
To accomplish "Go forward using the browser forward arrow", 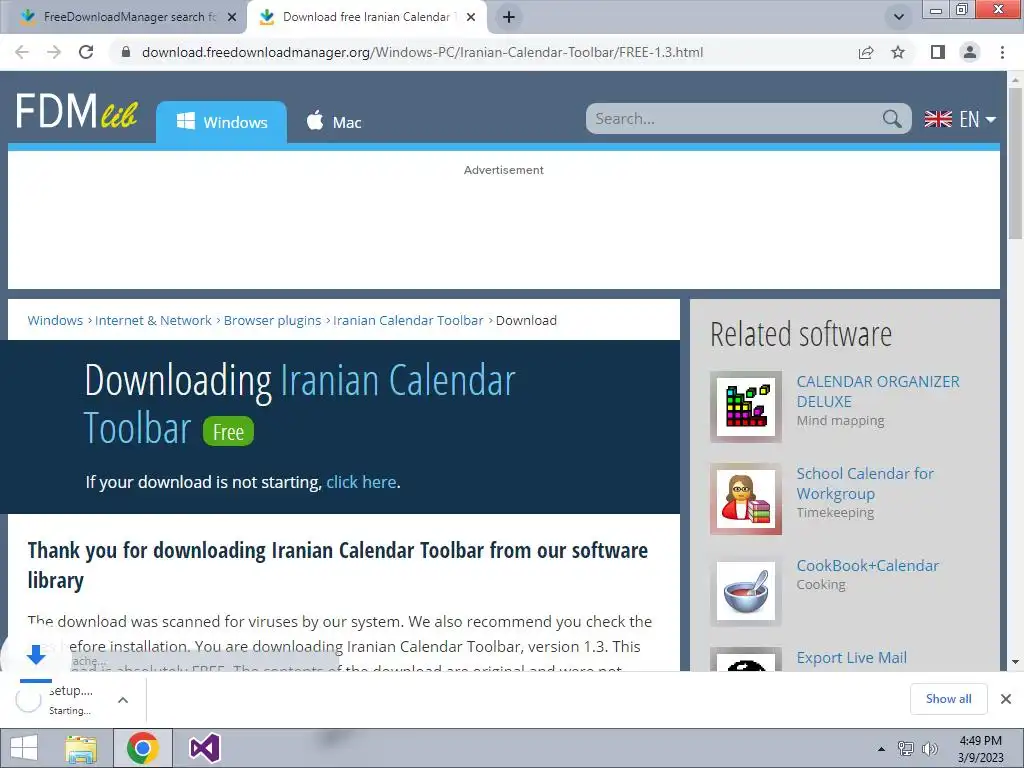I will click(x=54, y=52).
